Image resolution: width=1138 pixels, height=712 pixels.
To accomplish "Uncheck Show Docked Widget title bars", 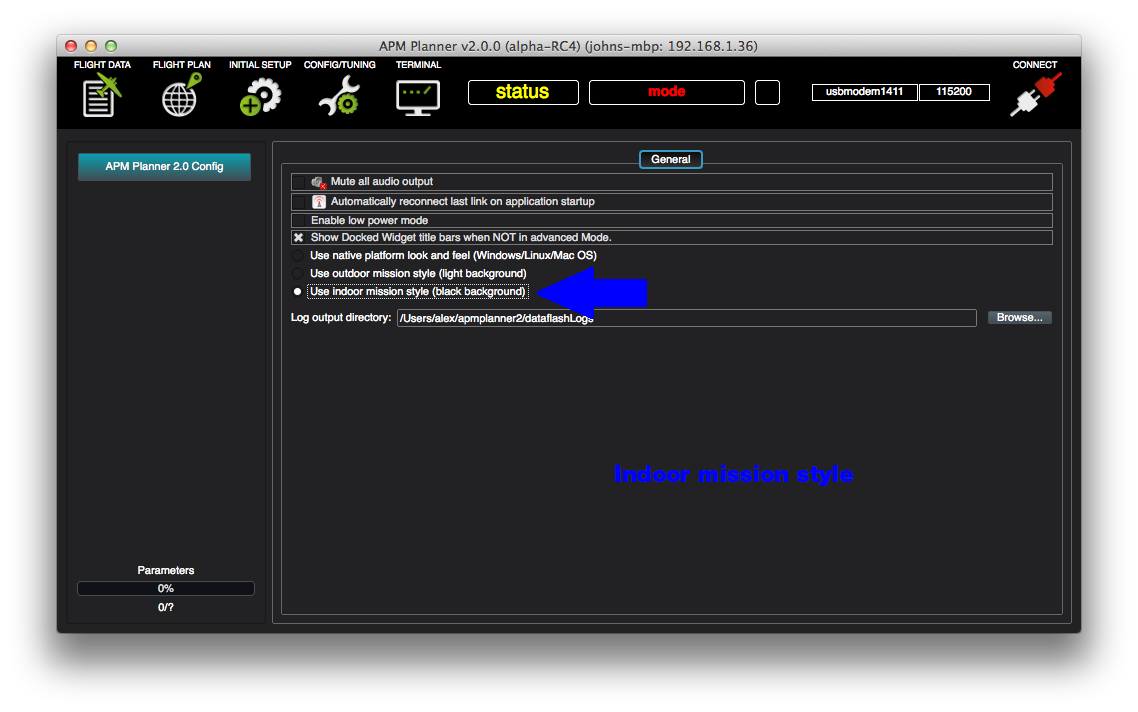I will 298,237.
